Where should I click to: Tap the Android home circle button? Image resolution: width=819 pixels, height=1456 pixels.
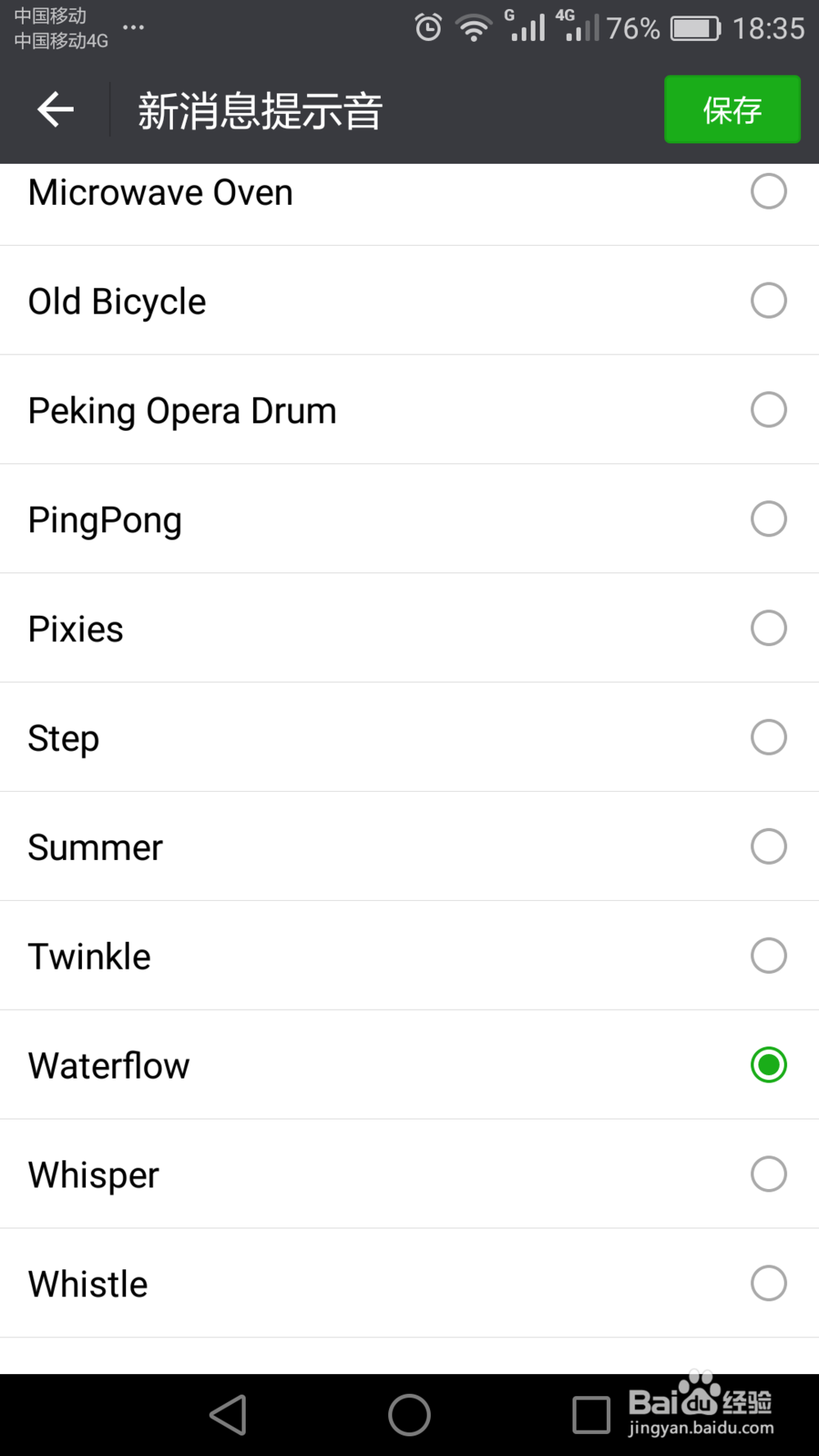(x=409, y=1414)
